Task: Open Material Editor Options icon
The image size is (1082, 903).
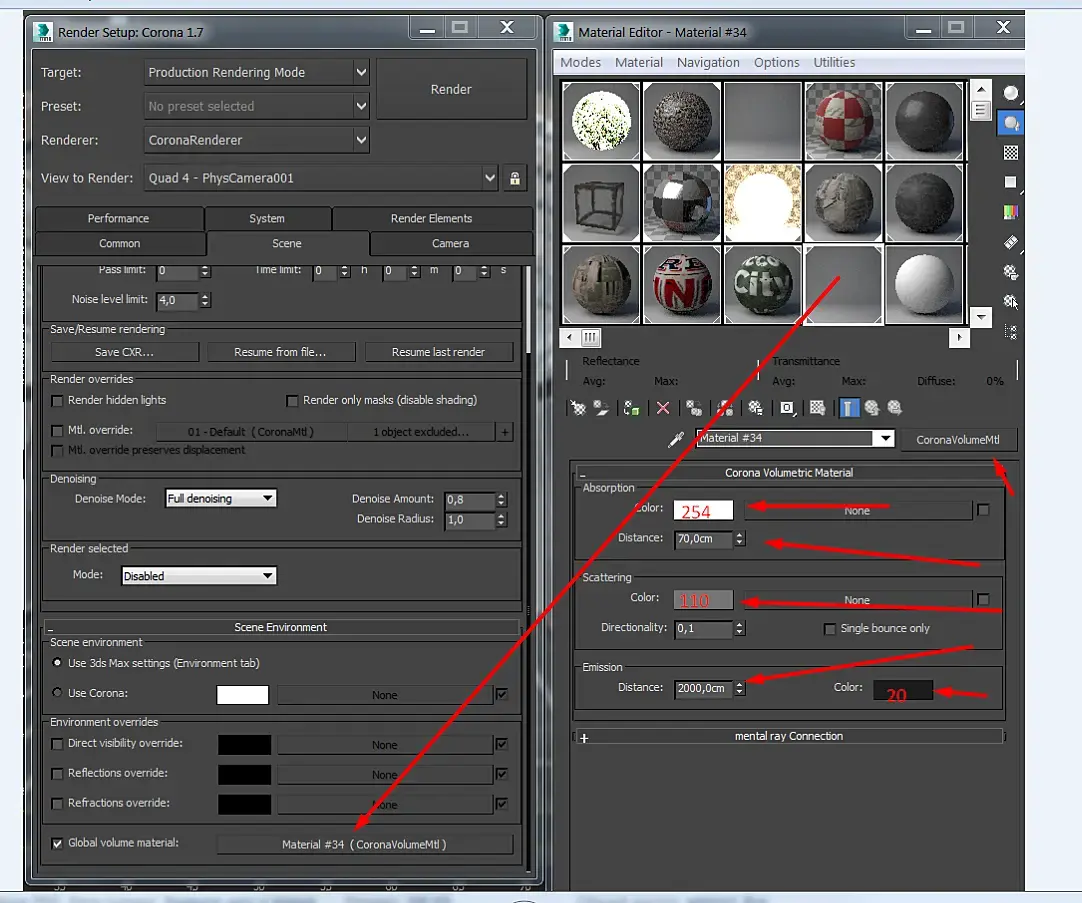Action: pos(1011,272)
